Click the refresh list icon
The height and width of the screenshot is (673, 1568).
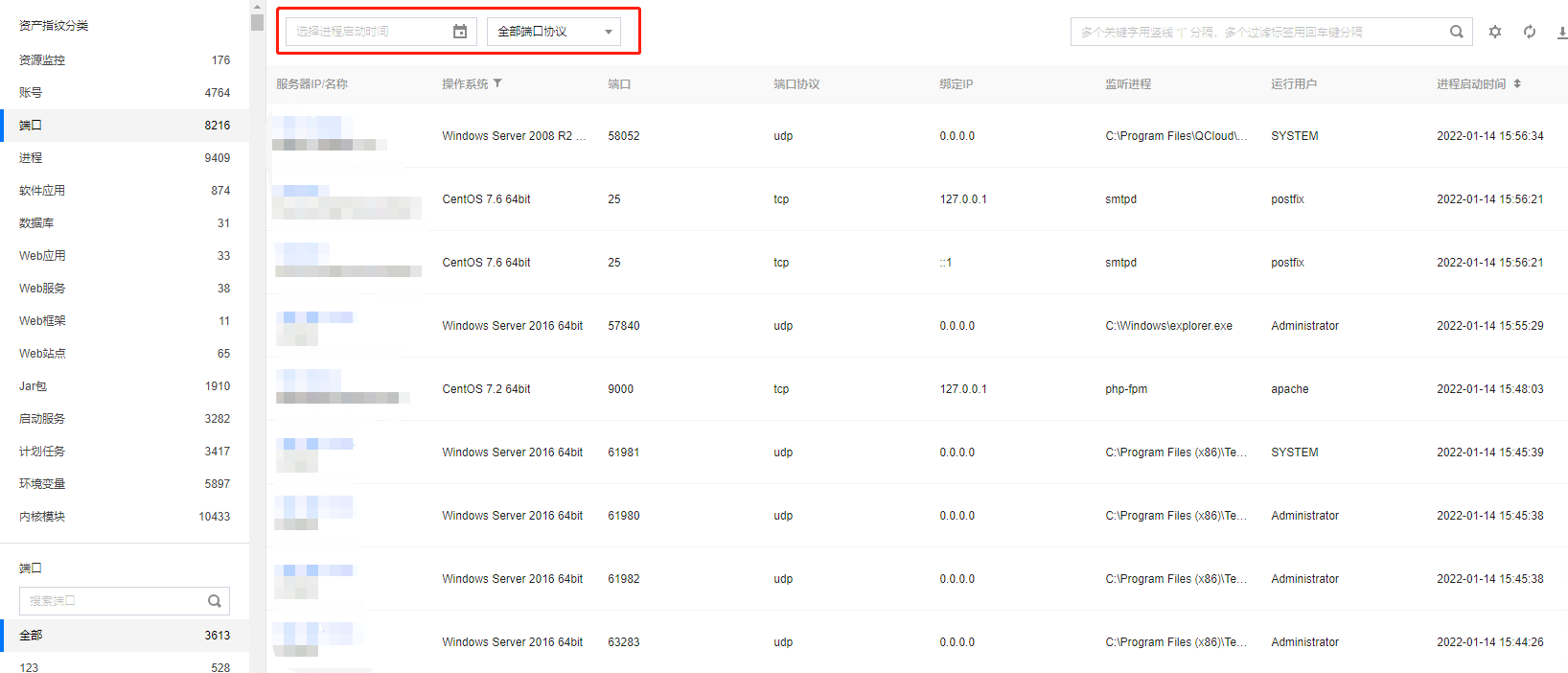point(1530,32)
